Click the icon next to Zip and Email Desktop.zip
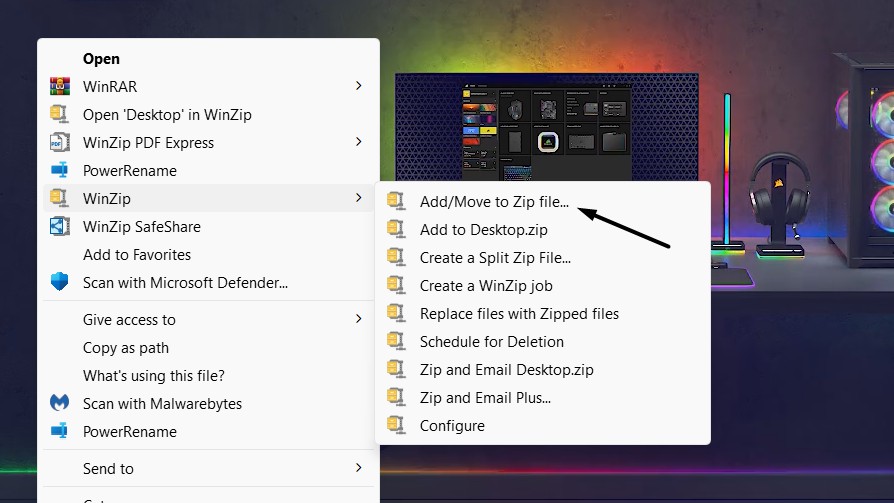Image resolution: width=894 pixels, height=503 pixels. point(396,368)
